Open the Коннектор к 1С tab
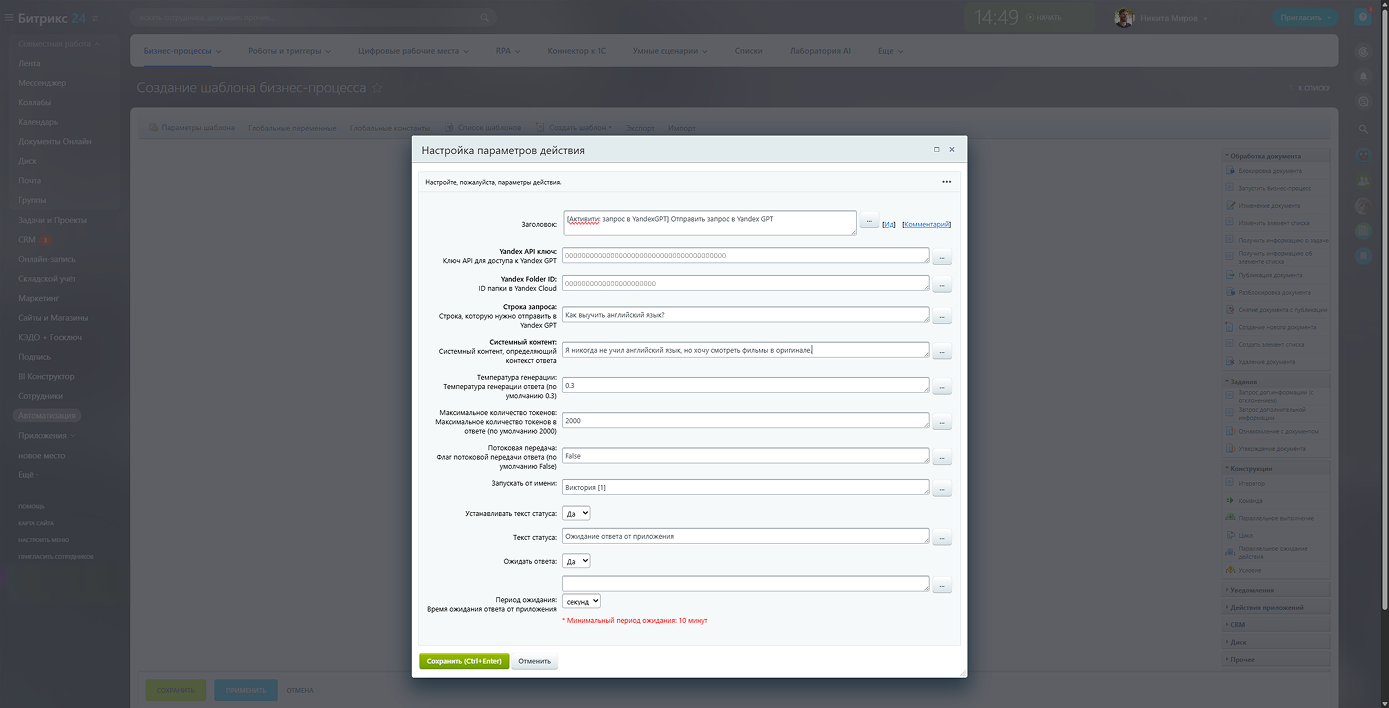Viewport: 1389px width, 708px height. (x=576, y=51)
